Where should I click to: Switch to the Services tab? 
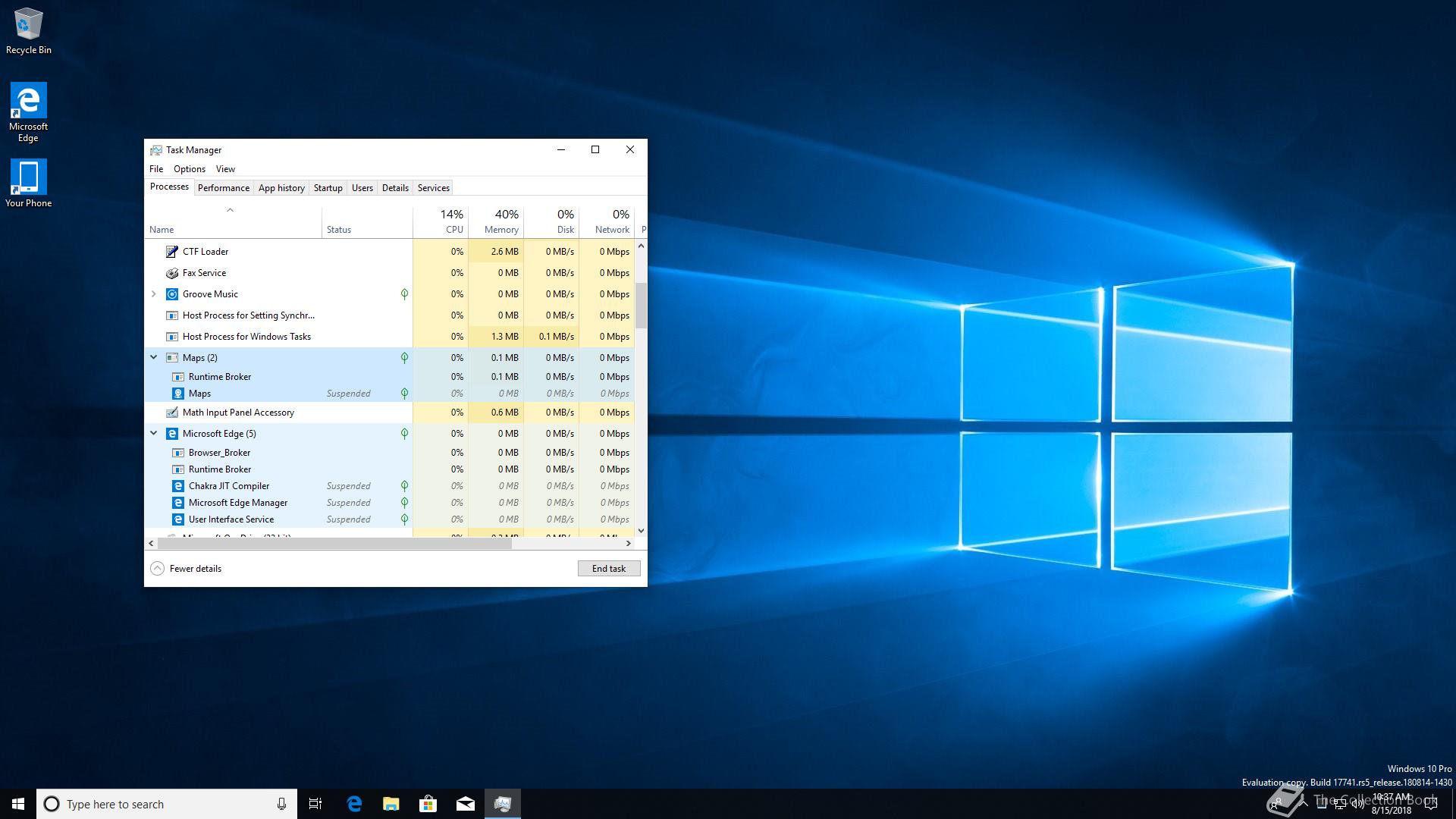pyautogui.click(x=434, y=188)
